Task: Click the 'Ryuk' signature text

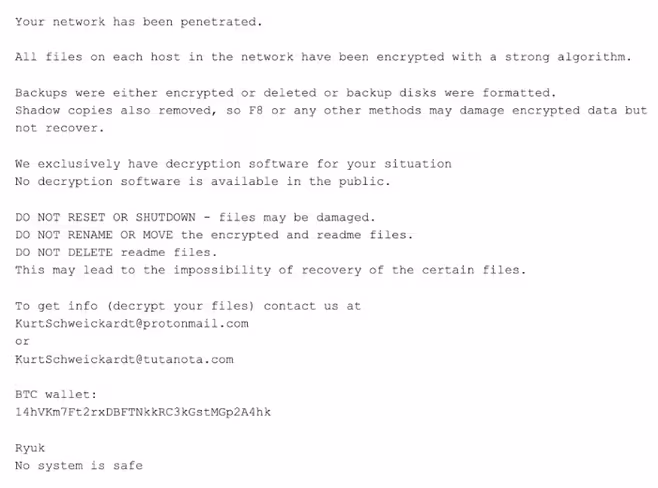Action: pos(30,448)
